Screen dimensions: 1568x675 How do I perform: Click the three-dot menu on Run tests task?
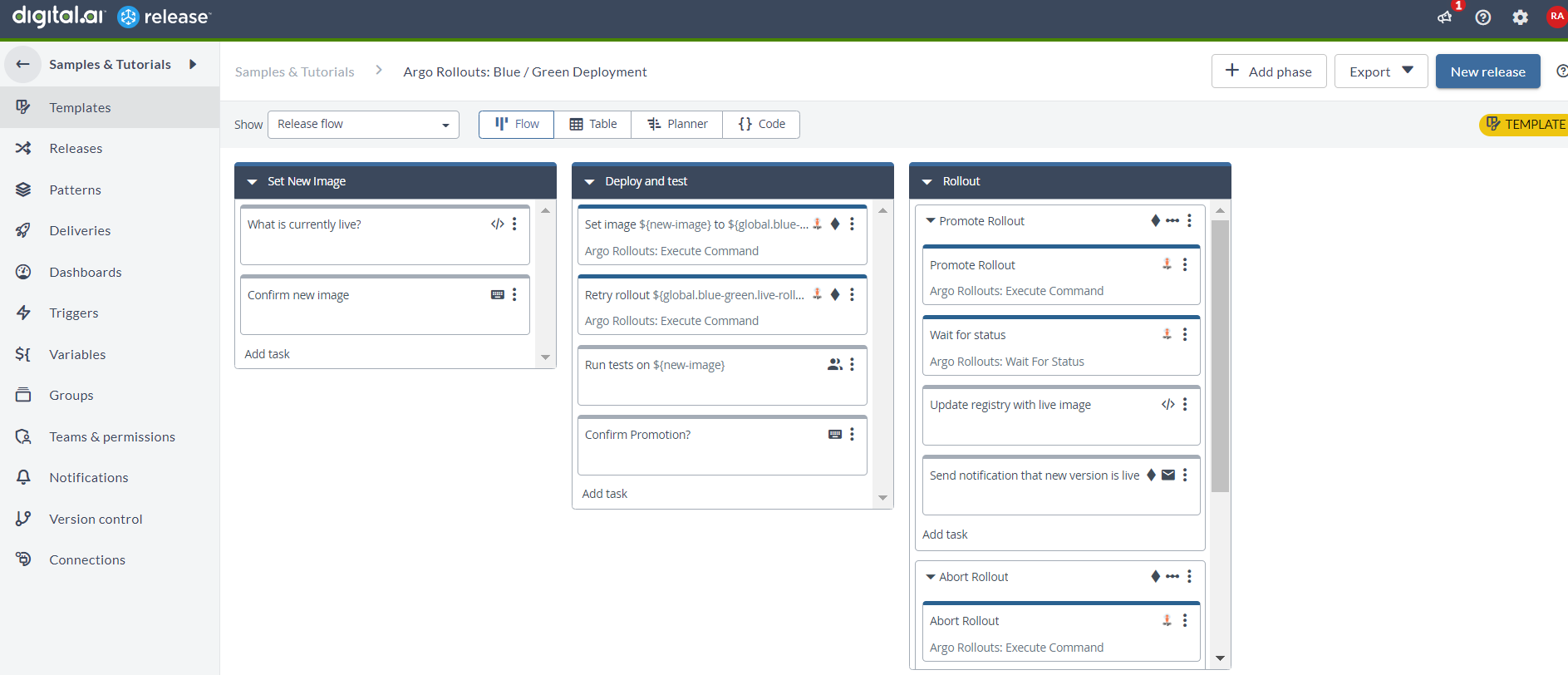point(852,365)
